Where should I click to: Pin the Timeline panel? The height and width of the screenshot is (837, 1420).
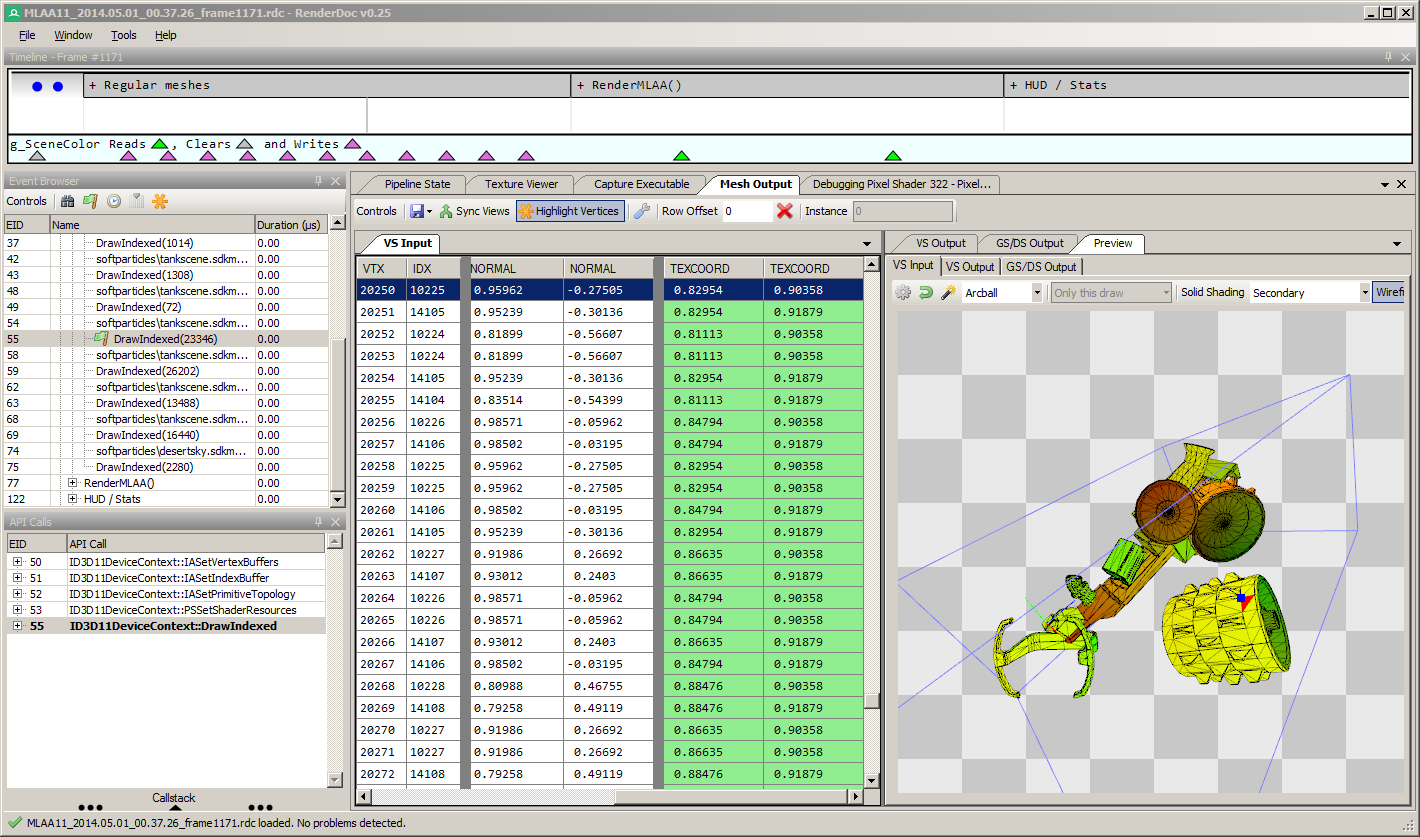(1389, 57)
